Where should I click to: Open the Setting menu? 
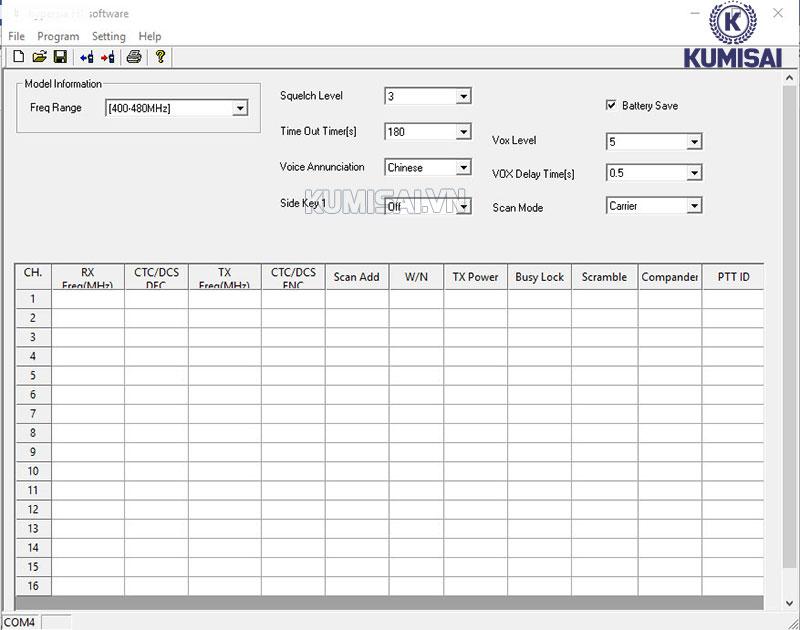(109, 36)
